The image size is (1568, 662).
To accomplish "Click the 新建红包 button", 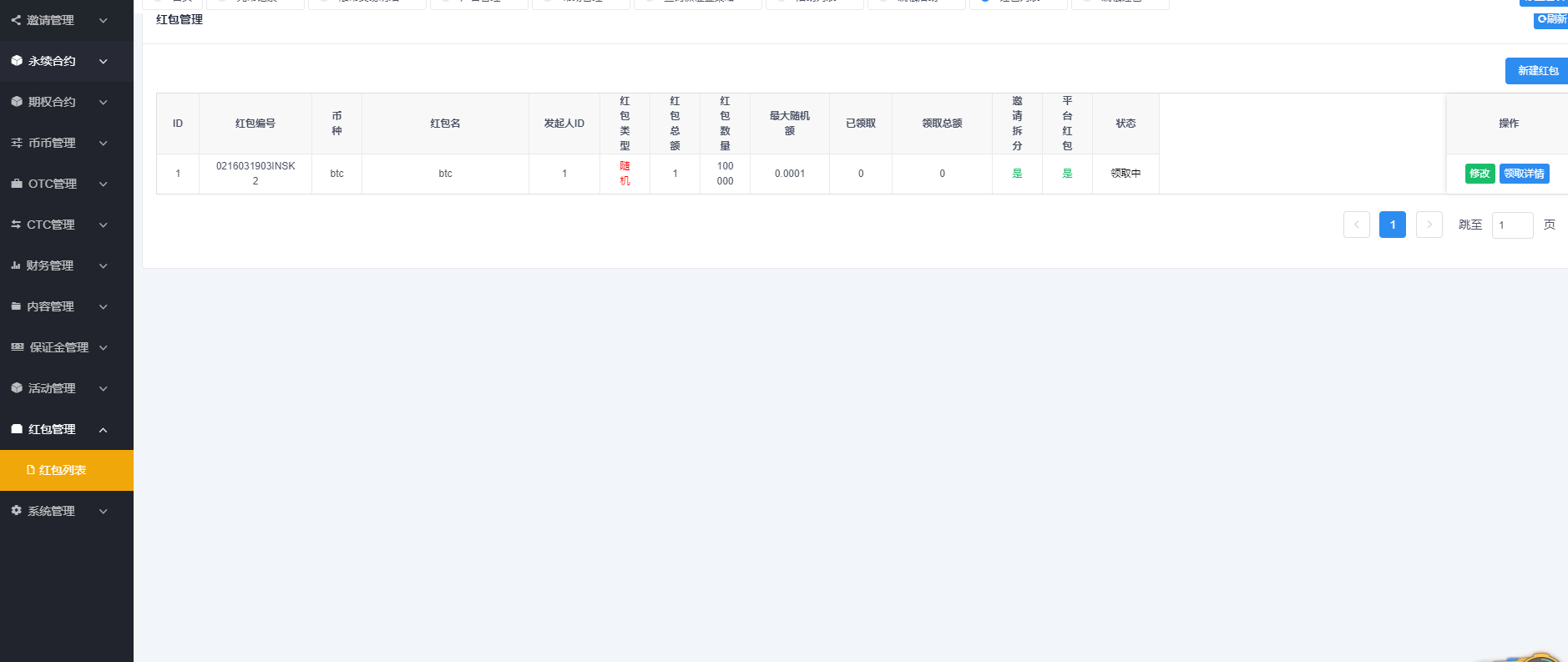I will [1537, 71].
